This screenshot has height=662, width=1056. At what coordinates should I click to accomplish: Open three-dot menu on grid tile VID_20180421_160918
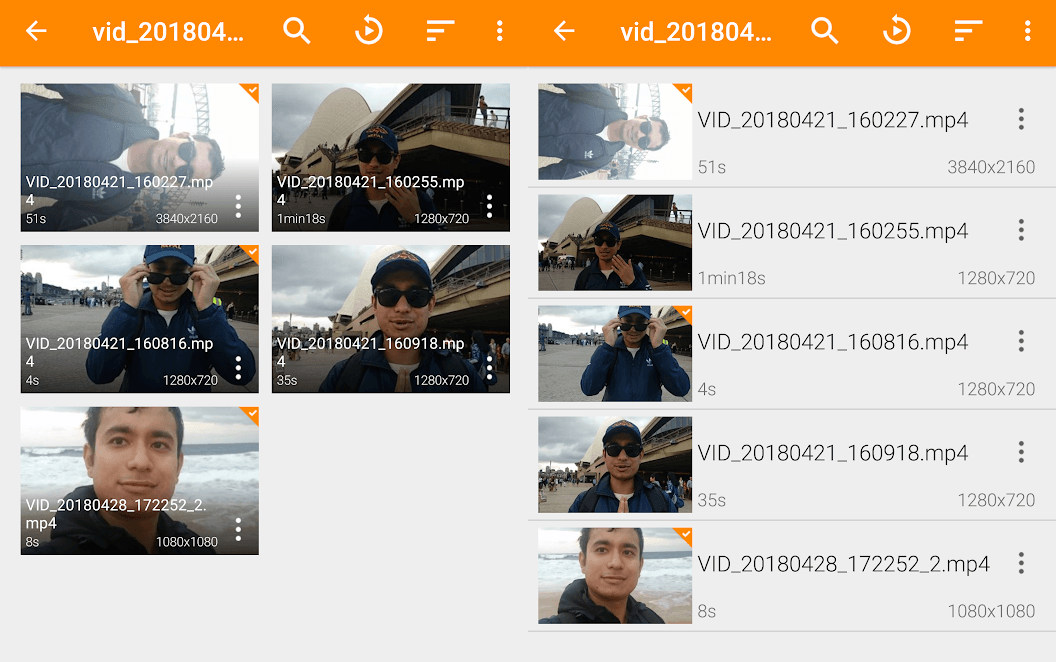[489, 368]
